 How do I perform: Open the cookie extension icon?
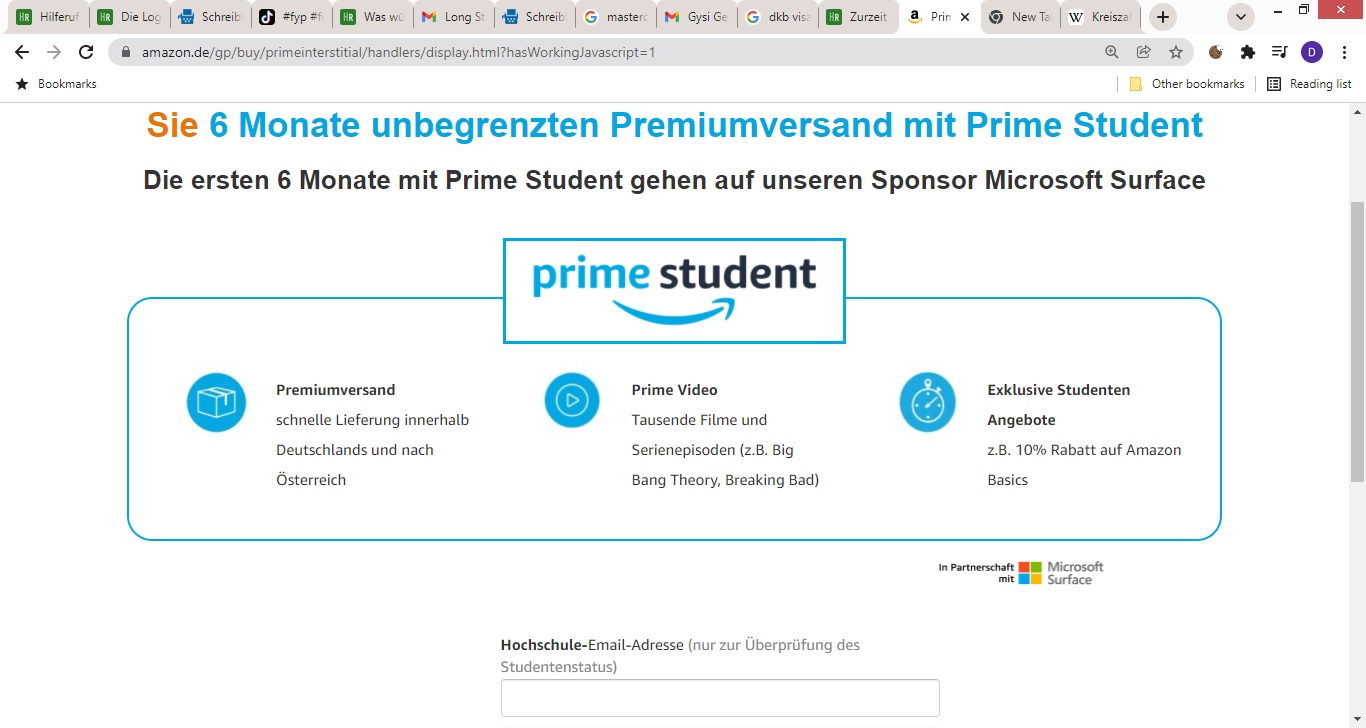click(1216, 52)
